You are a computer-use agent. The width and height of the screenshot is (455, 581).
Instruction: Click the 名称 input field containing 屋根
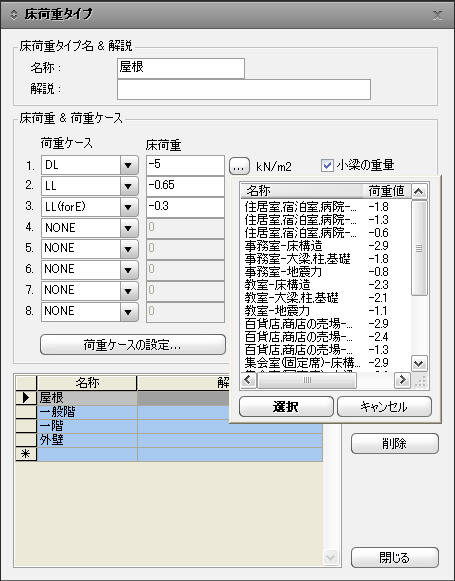point(181,68)
